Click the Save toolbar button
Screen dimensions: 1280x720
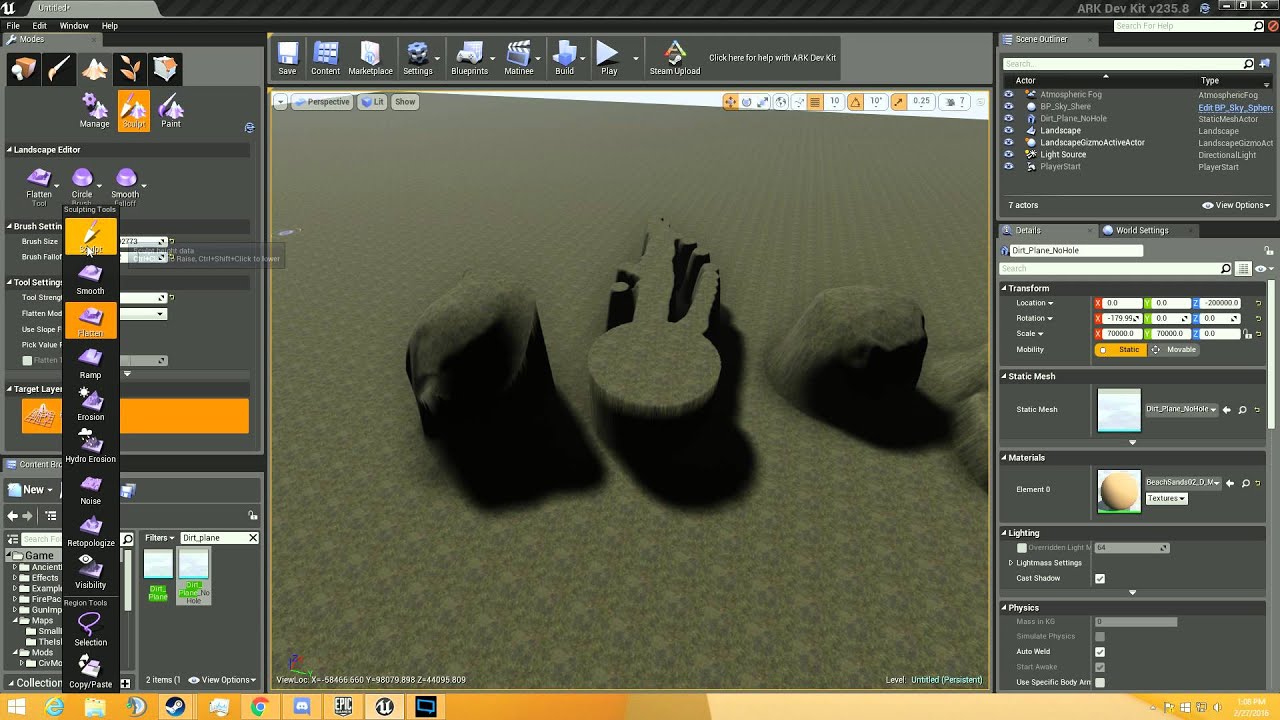(287, 59)
